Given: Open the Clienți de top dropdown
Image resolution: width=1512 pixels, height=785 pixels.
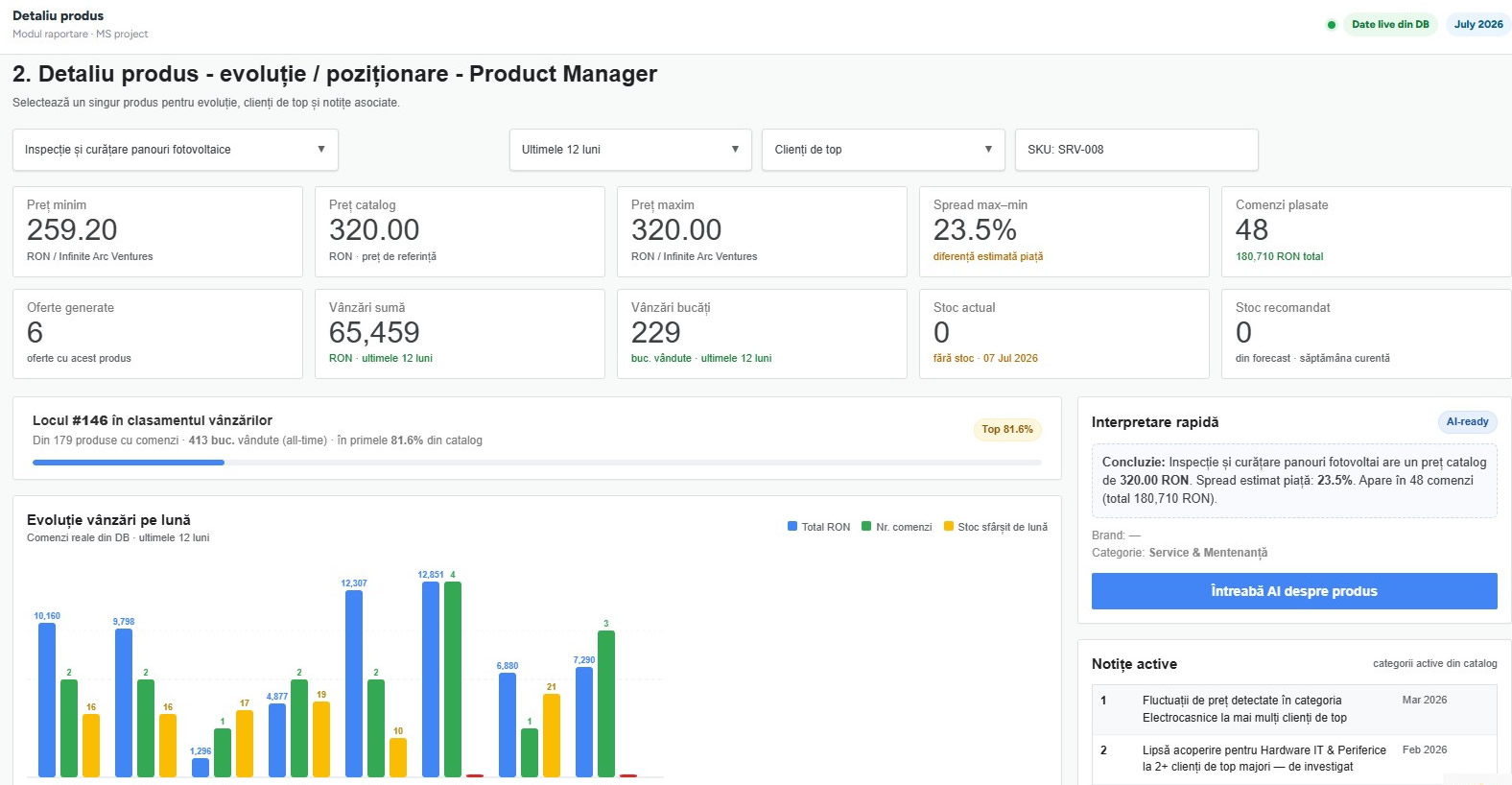Looking at the screenshot, I should click(884, 150).
